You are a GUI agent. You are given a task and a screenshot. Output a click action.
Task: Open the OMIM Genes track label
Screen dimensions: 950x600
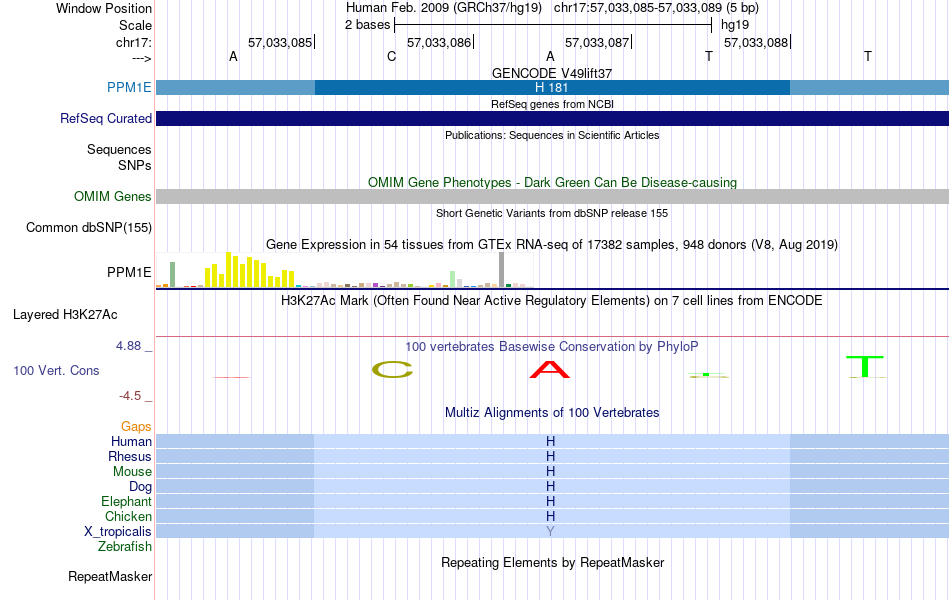[113, 196]
